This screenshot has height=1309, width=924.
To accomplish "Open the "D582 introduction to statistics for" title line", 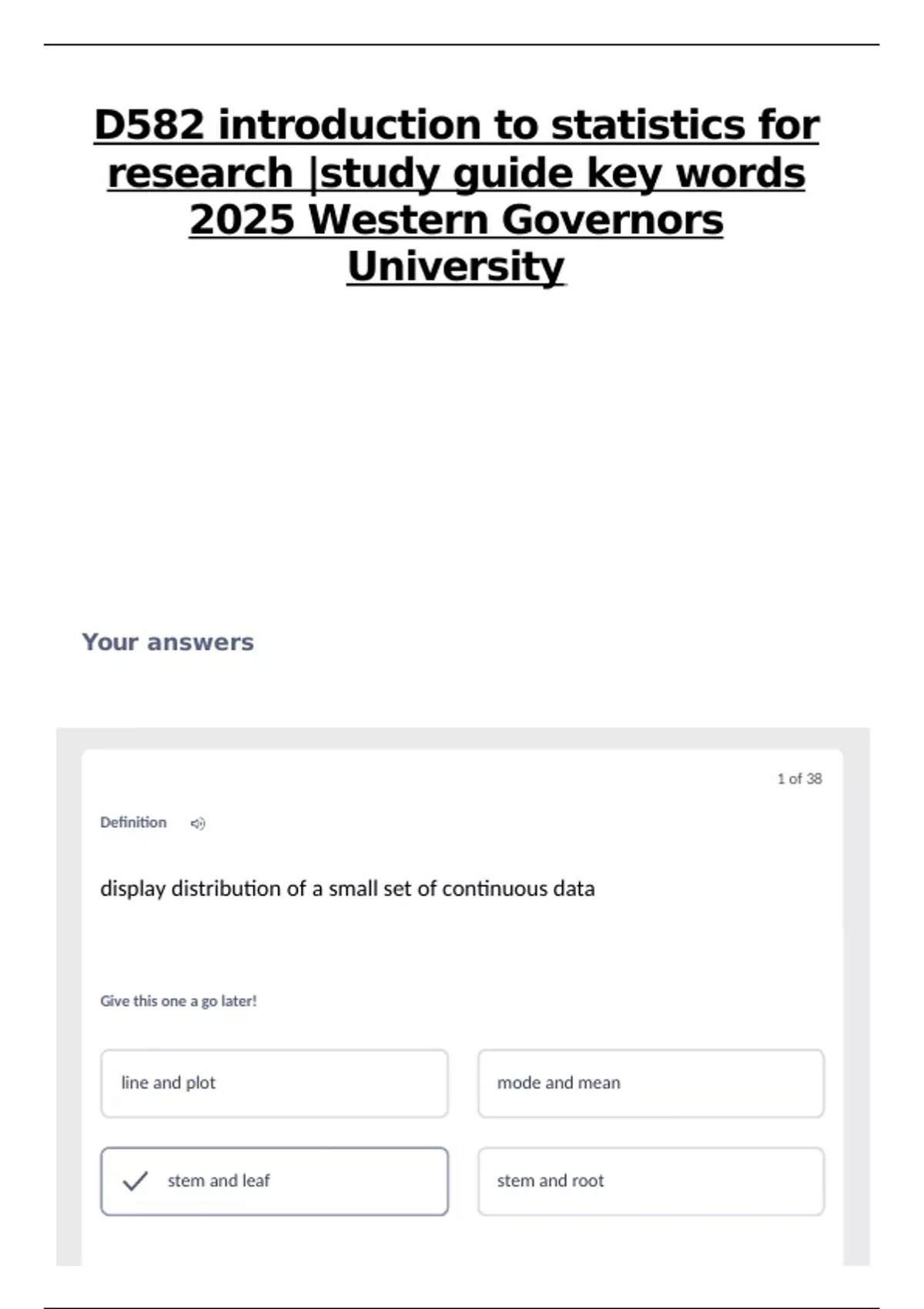I will point(457,126).
